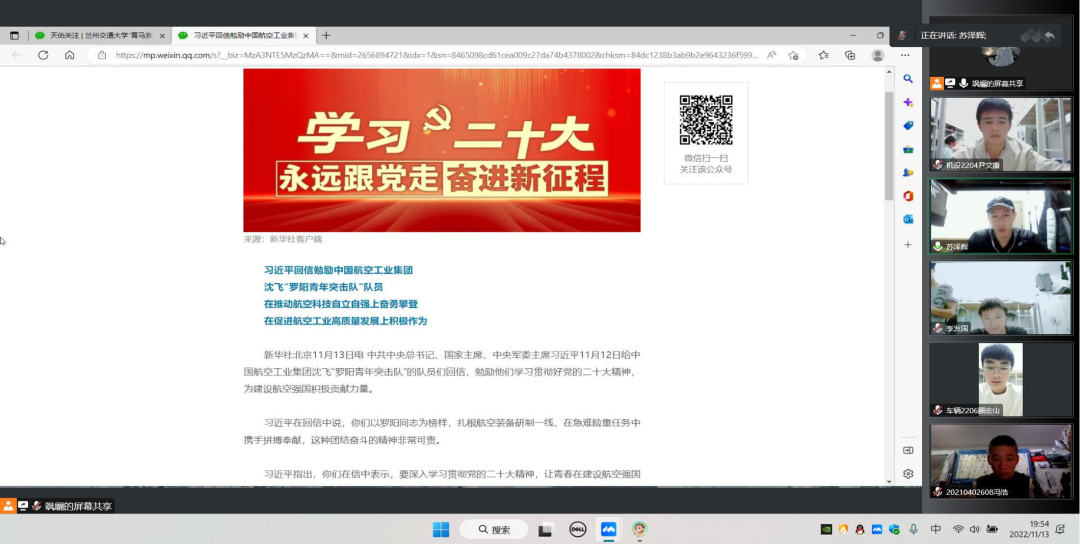This screenshot has width=1080, height=544.
Task: Toggle the Chinese input mode indicator
Action: click(x=936, y=529)
